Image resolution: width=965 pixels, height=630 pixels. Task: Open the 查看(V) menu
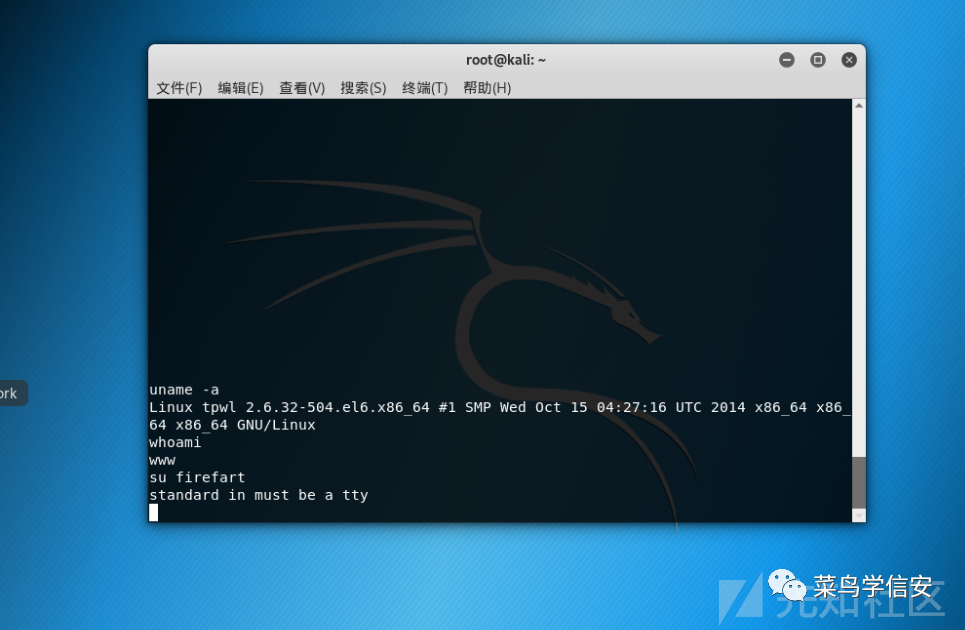point(302,88)
